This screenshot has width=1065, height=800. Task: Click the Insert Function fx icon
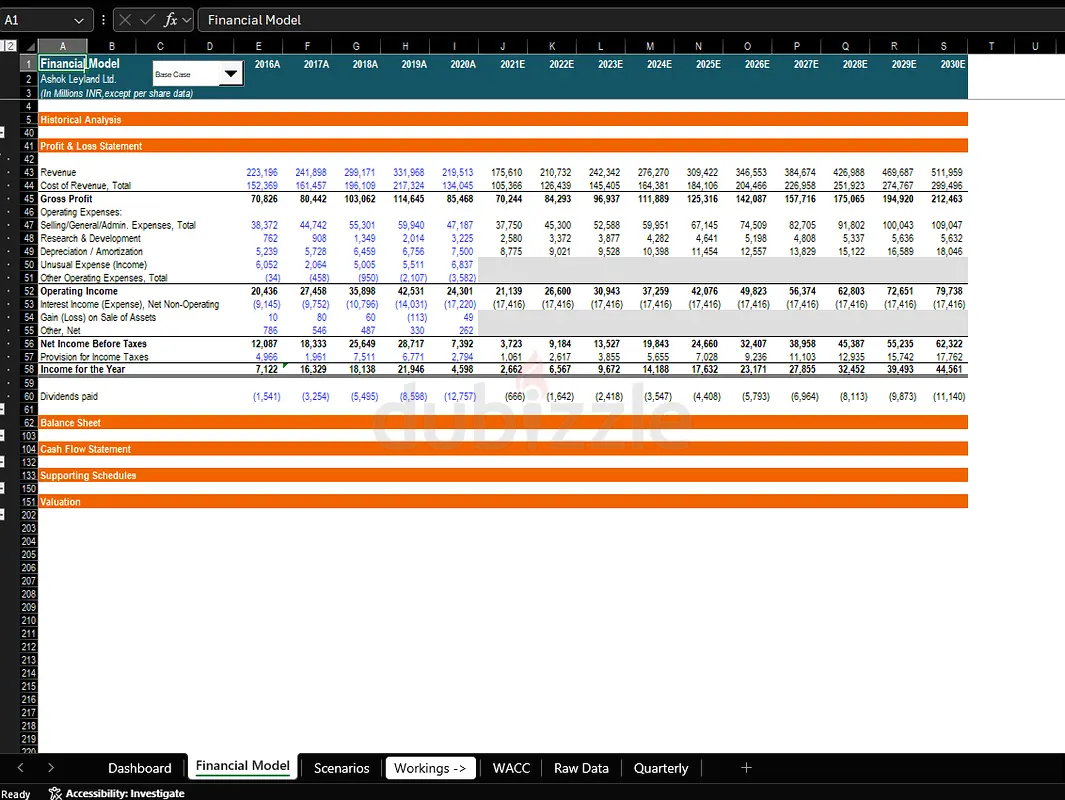pyautogui.click(x=171, y=20)
